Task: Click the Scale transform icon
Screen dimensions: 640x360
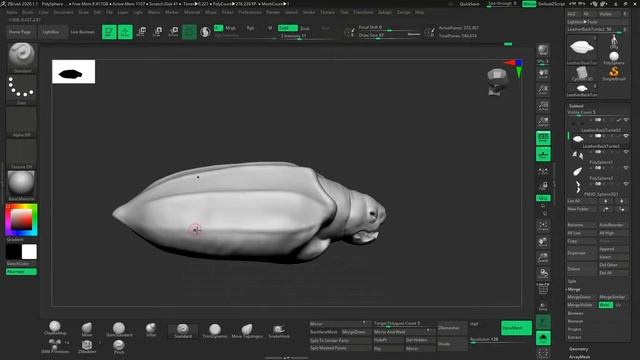Action: (x=157, y=32)
